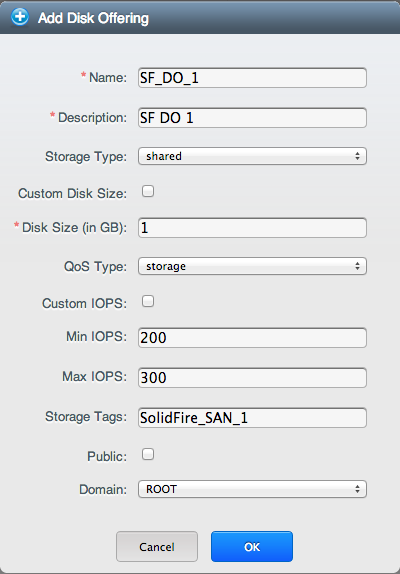Click the QoS Type dropdown arrows
The height and width of the screenshot is (574, 400).
click(x=357, y=266)
